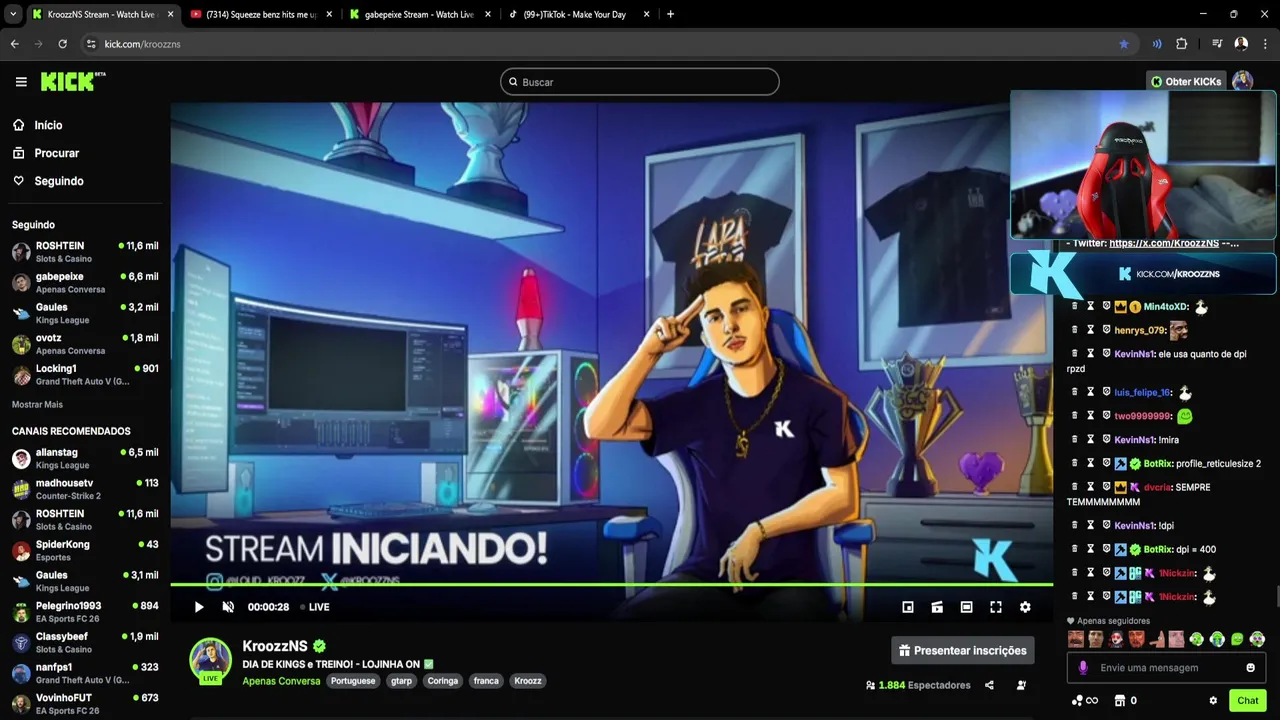Open the store icon showing 0
Viewport: 1280px width, 720px height.
tap(1125, 701)
